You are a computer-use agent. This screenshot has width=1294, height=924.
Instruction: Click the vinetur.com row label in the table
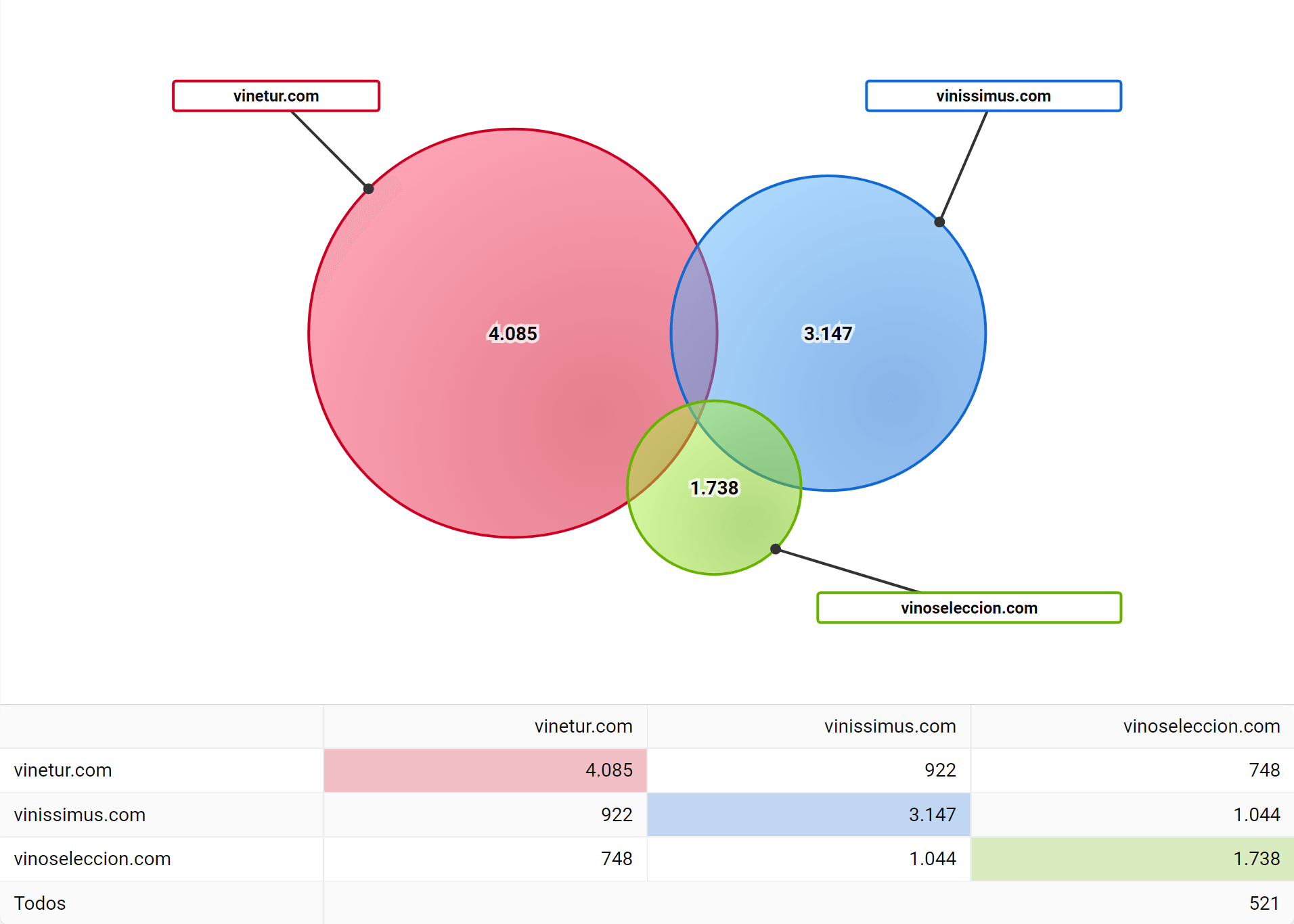tap(63, 770)
